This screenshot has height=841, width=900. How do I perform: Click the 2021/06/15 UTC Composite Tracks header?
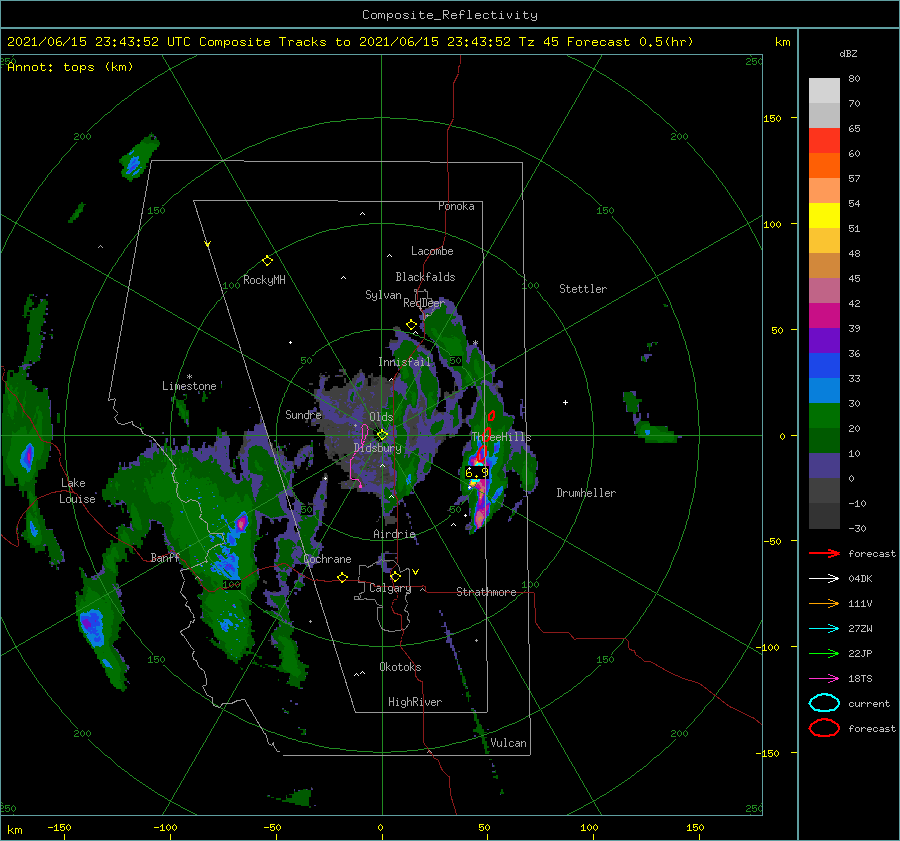[350, 42]
